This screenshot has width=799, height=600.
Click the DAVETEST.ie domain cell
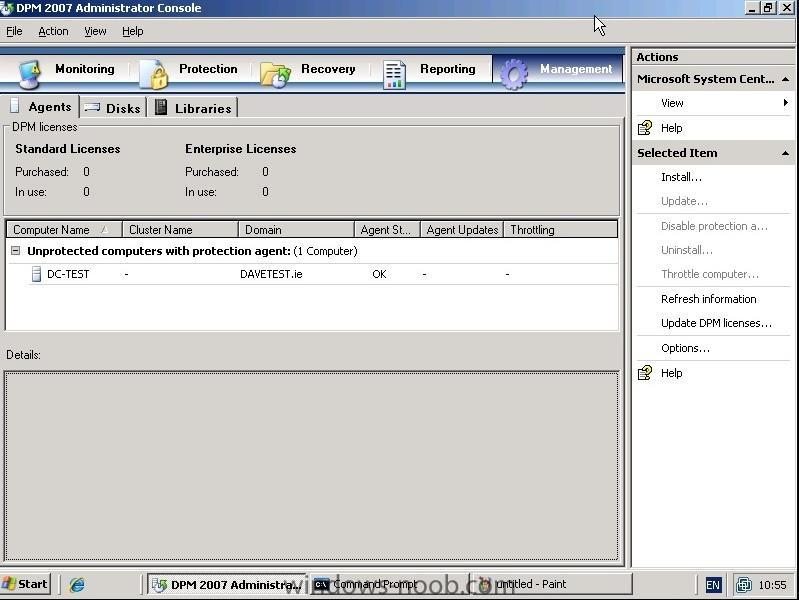tap(271, 274)
